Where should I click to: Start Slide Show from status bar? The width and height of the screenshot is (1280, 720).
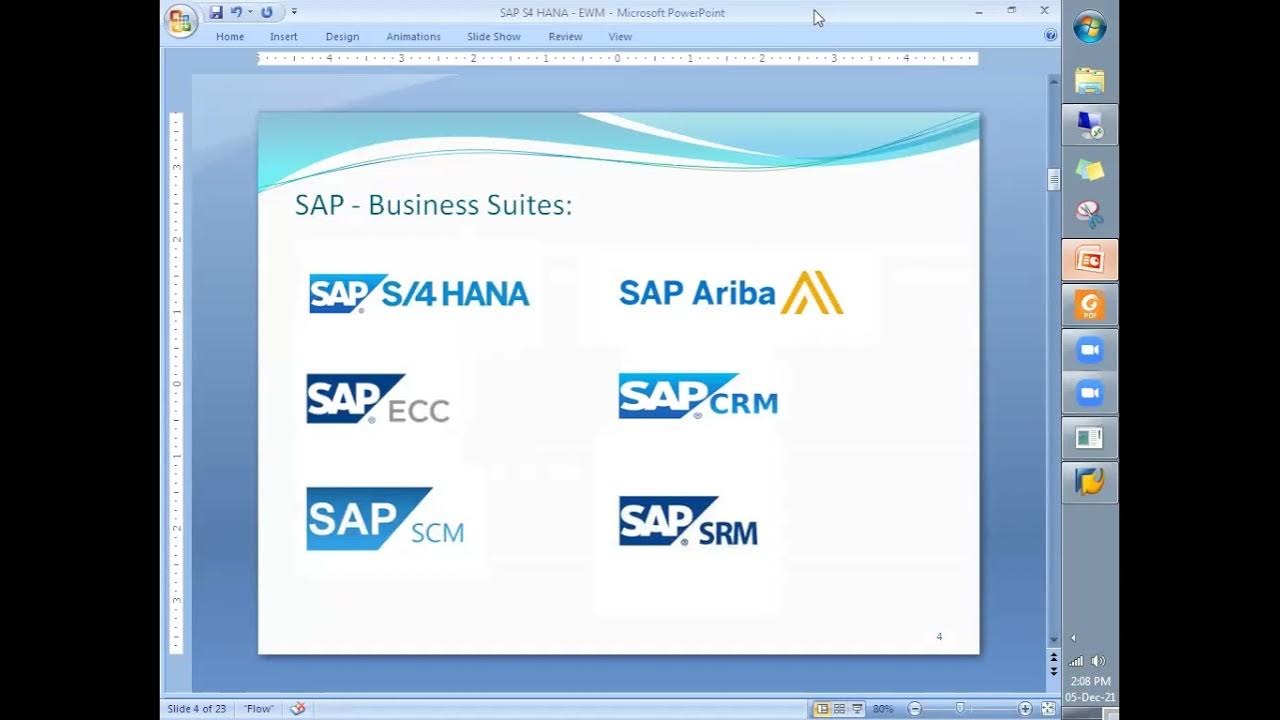857,709
